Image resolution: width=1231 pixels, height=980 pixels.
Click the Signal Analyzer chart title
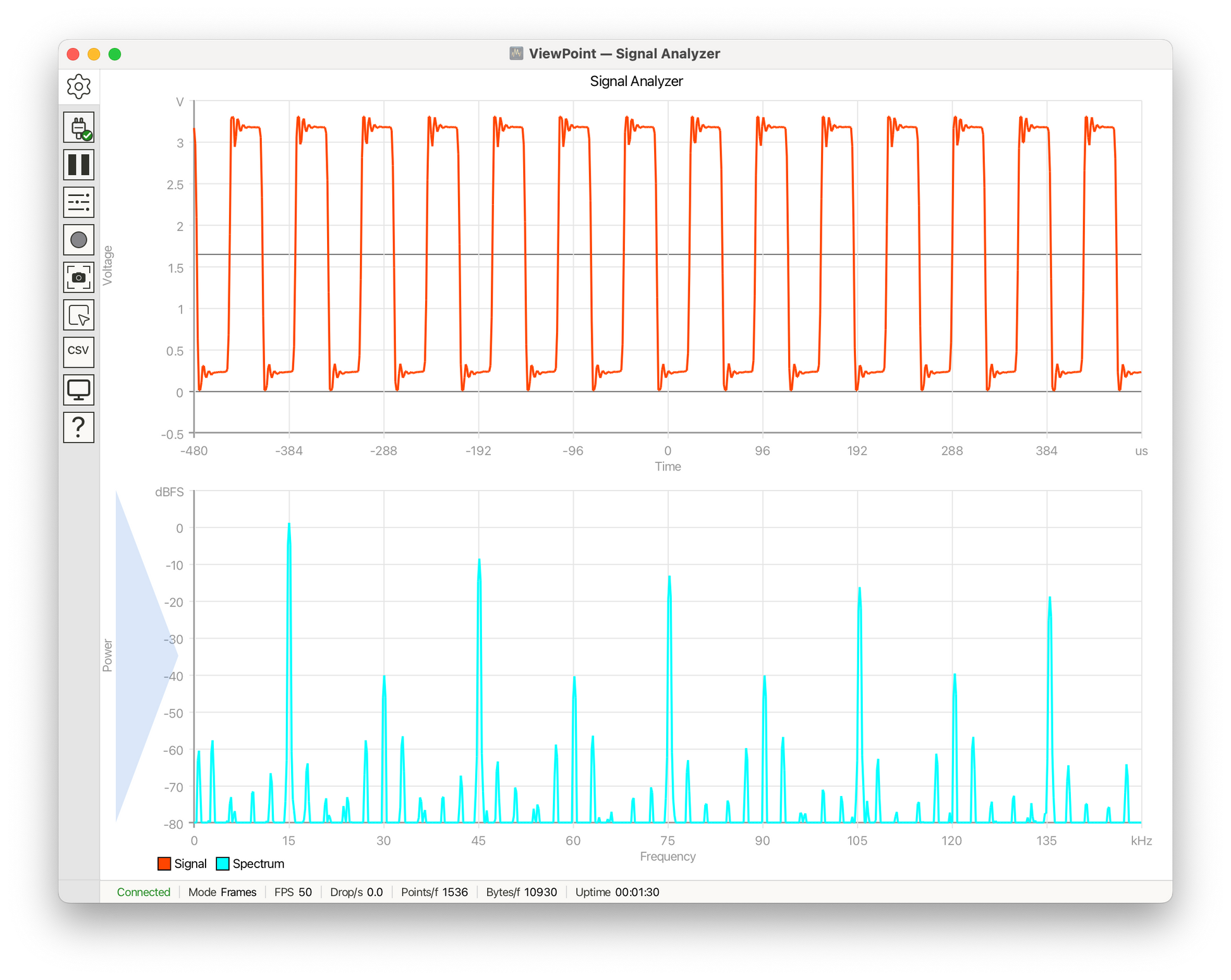[636, 82]
